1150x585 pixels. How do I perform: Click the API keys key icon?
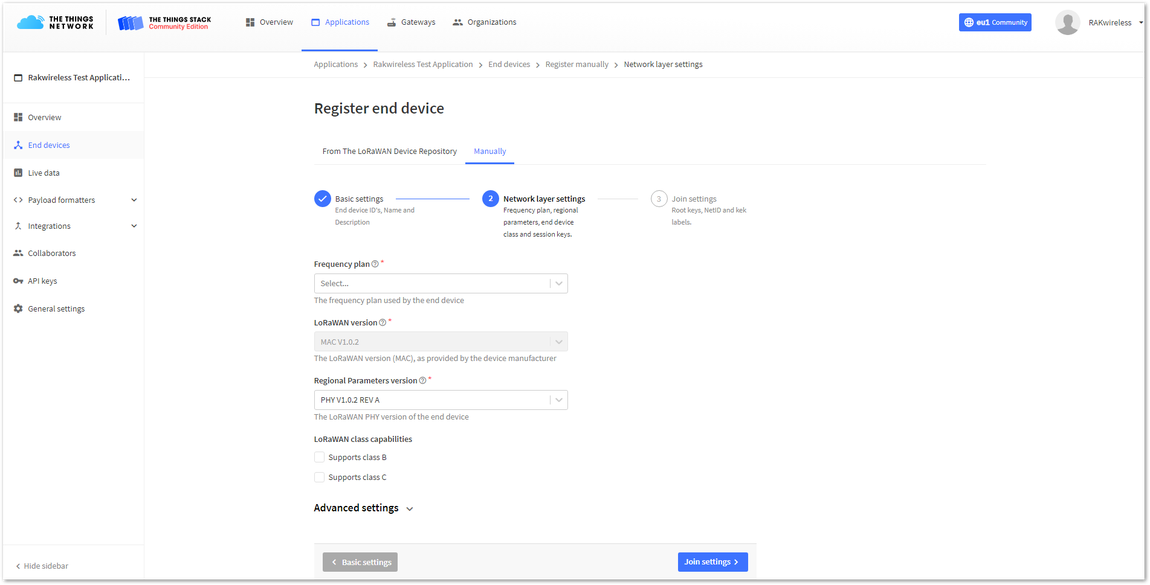(18, 281)
